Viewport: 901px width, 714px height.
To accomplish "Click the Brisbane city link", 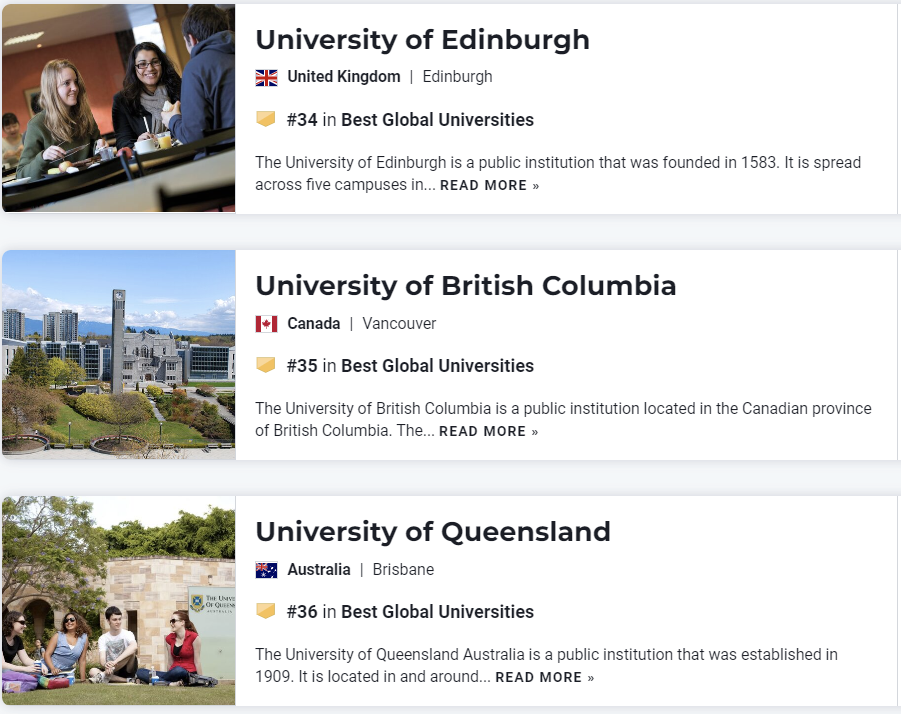I will [403, 569].
